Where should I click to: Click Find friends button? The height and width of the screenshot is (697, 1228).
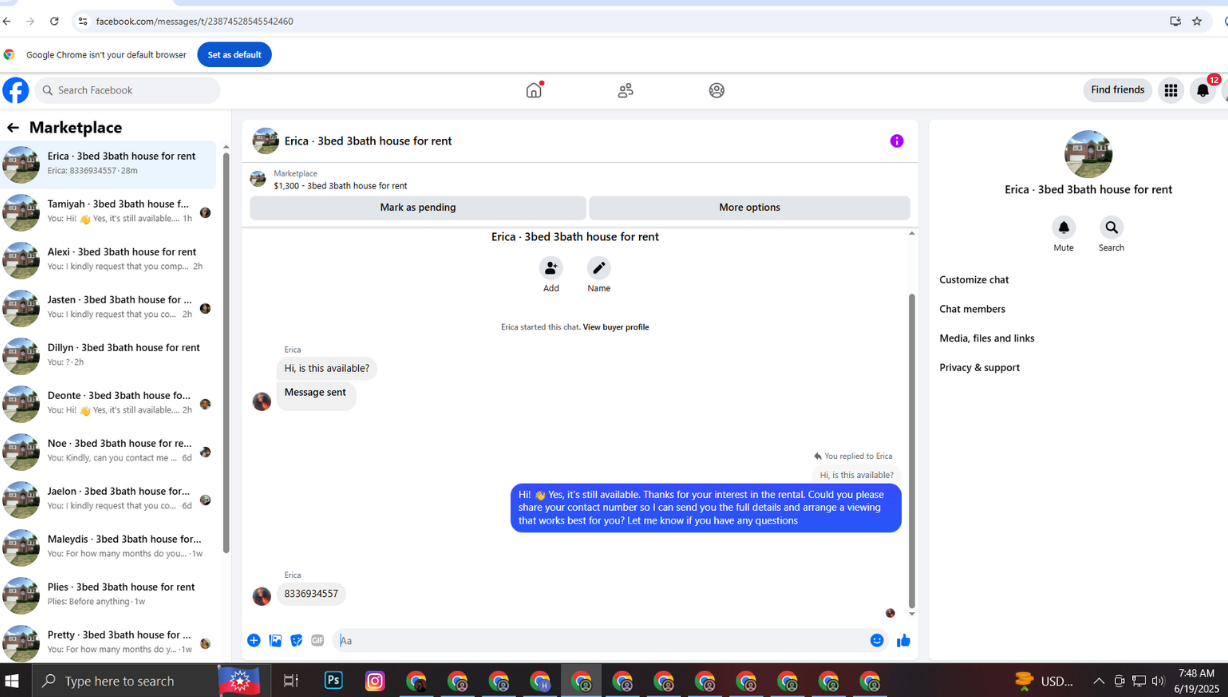click(x=1117, y=90)
